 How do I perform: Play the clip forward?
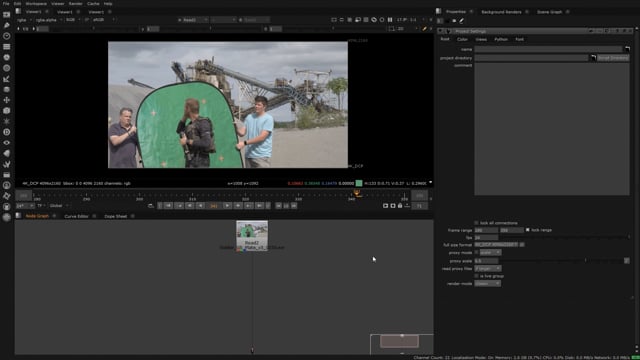tap(227, 206)
